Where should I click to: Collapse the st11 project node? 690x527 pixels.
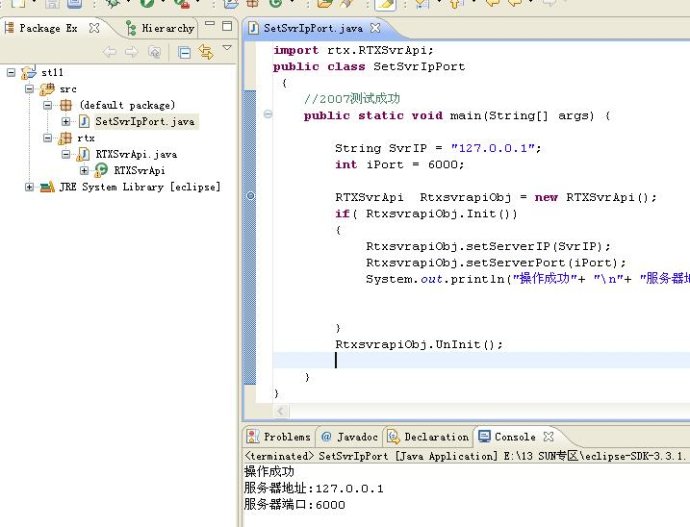[x=12, y=73]
